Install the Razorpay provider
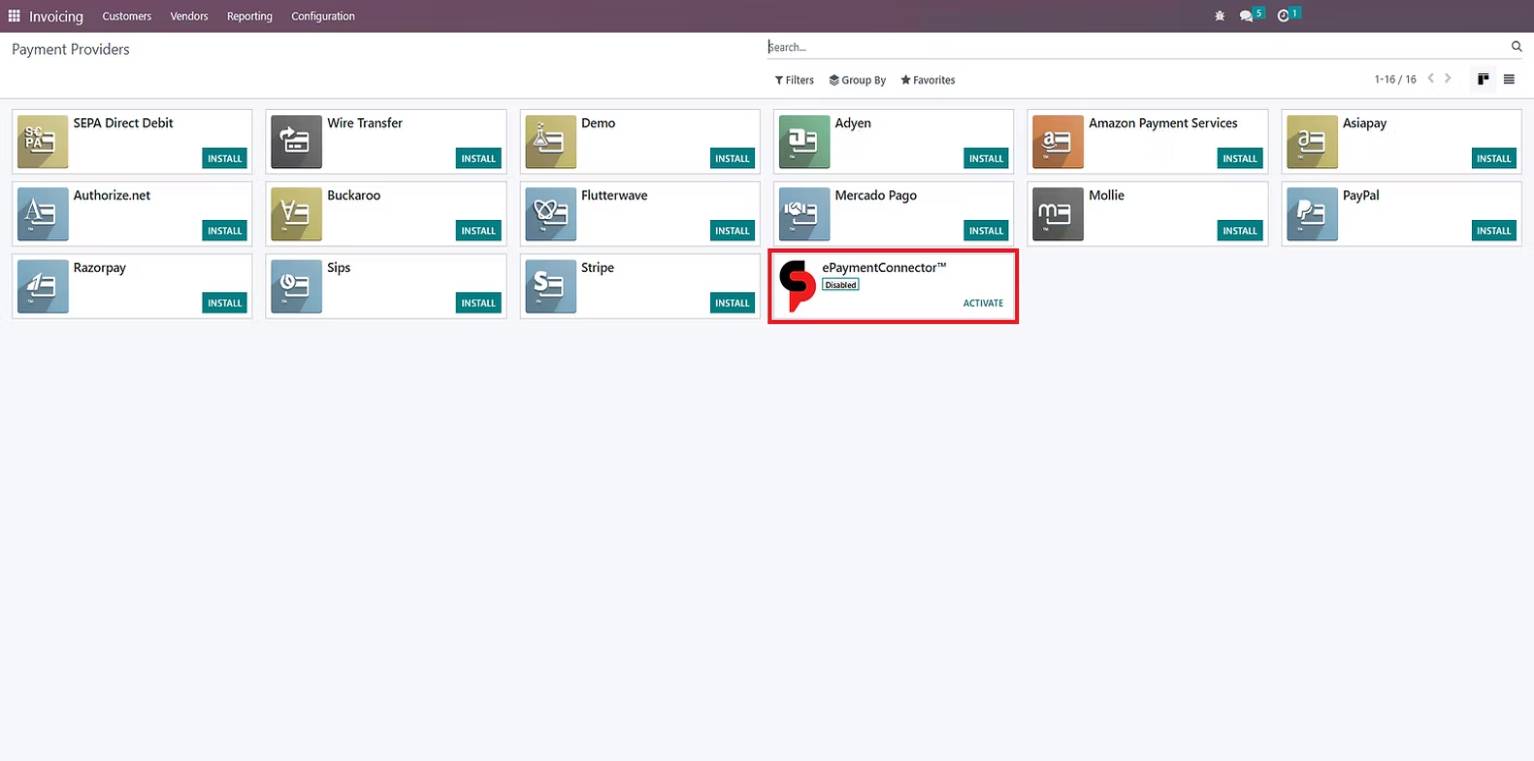Screen dimensions: 1534x761 click(225, 302)
